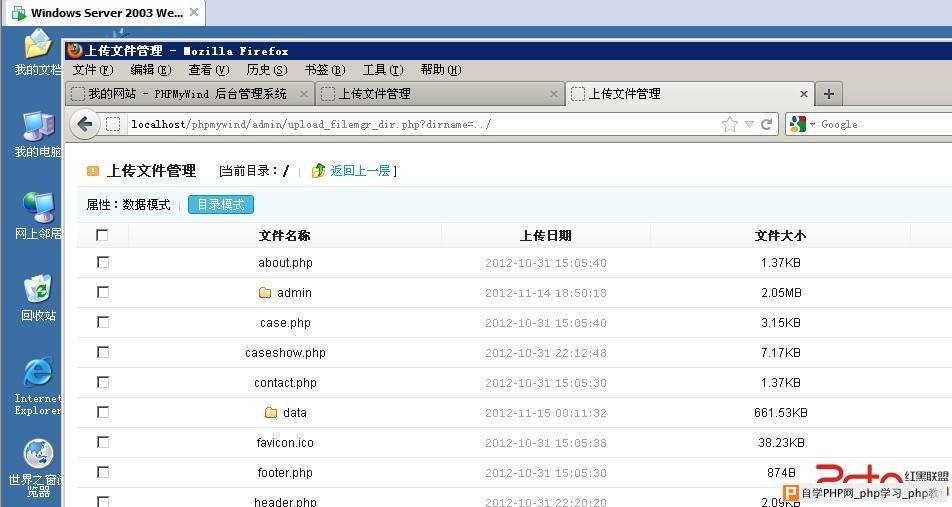This screenshot has height=507, width=952.
Task: Launch Internet Explorer desktop icon
Action: 38,386
